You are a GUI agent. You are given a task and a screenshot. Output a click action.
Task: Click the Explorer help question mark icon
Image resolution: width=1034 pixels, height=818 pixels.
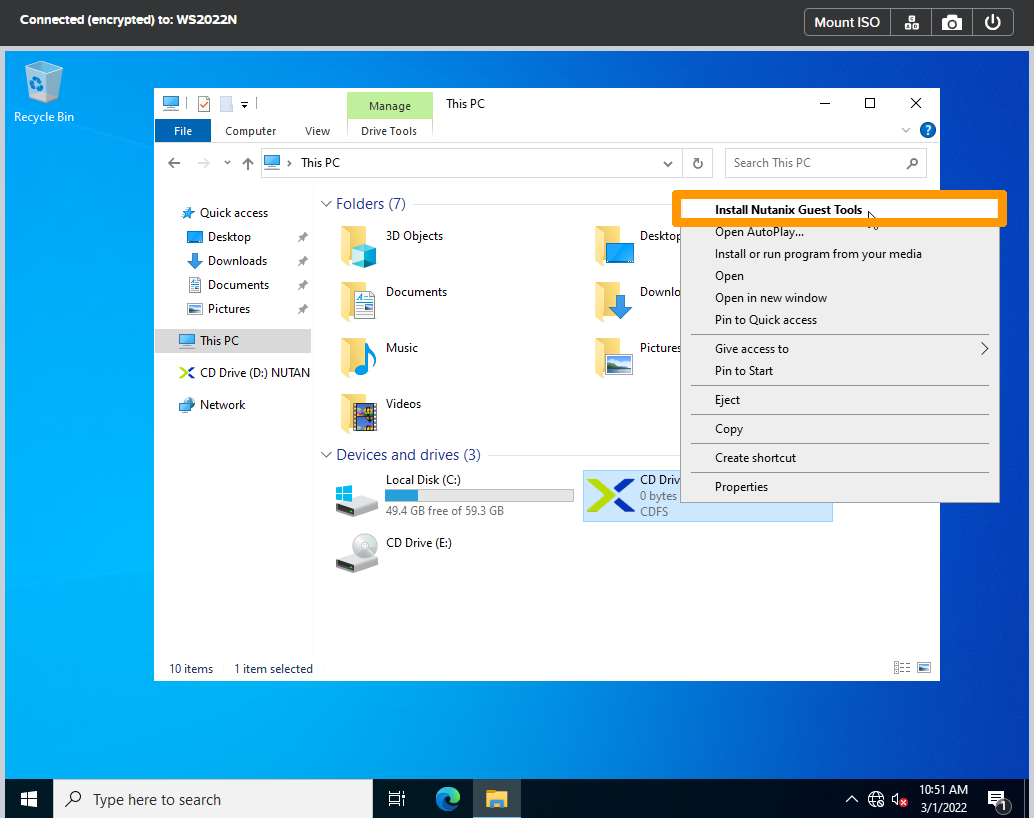927,130
